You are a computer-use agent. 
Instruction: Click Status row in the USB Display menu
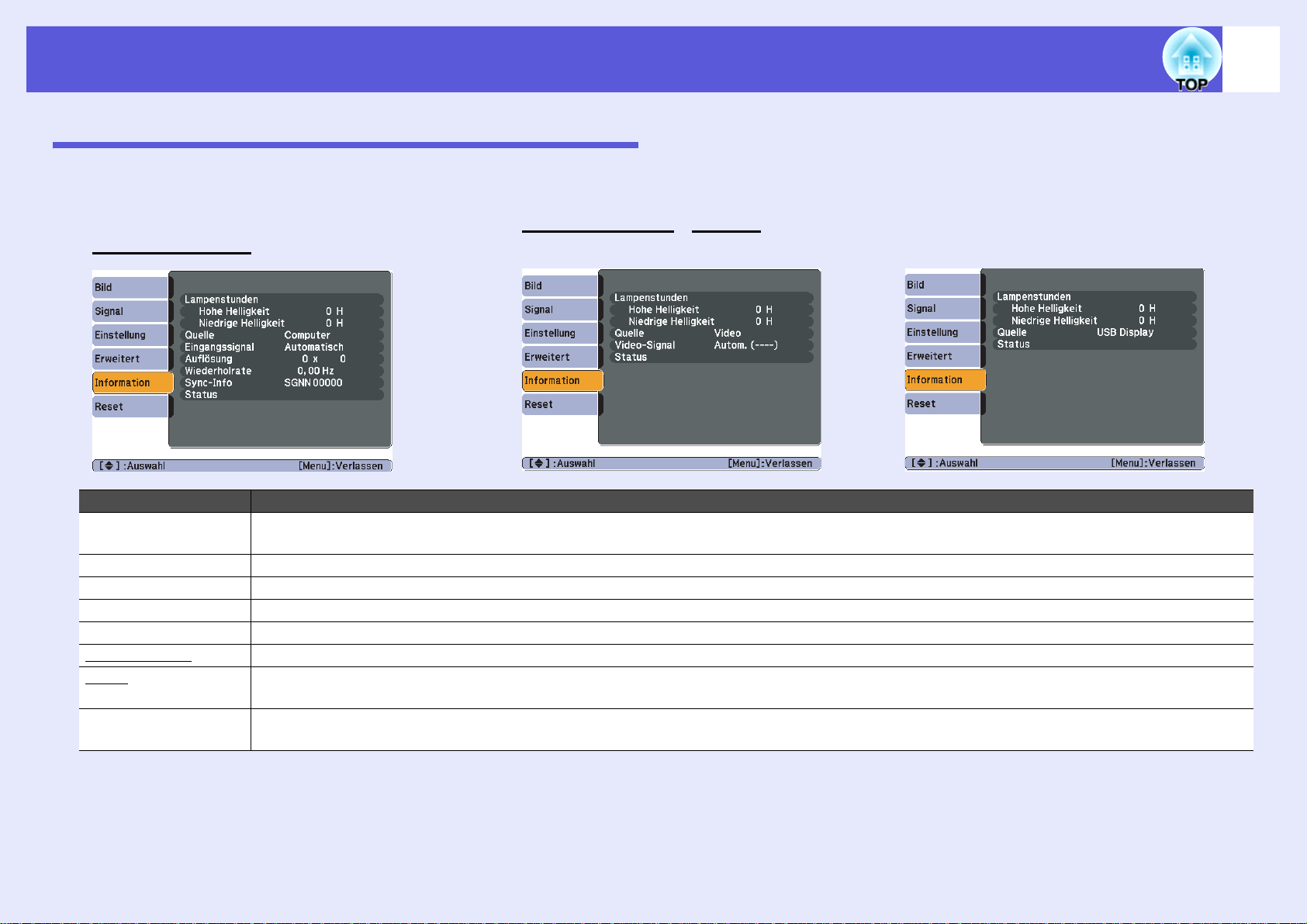[1094, 344]
